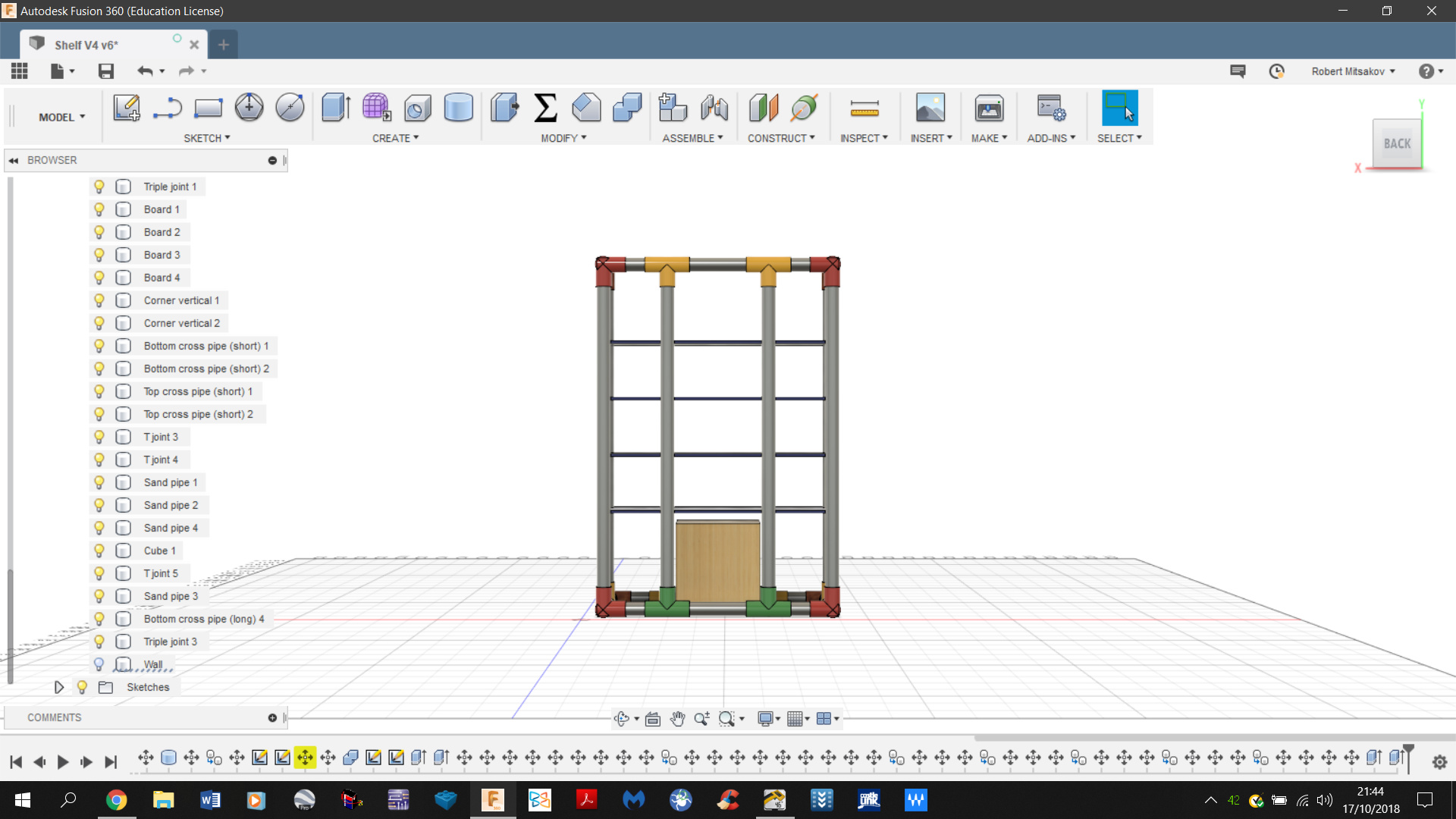
Task: Select the Line sketch tool
Action: pyautogui.click(x=168, y=108)
